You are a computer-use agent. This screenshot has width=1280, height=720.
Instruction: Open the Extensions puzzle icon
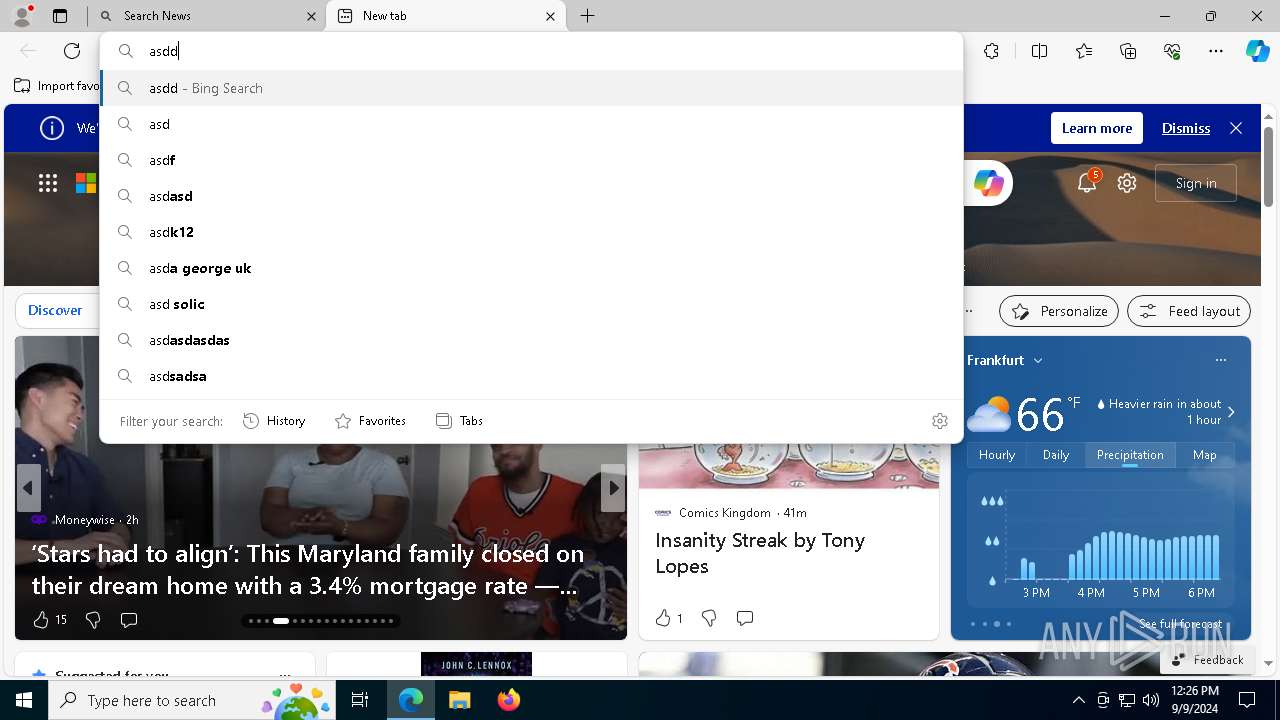pyautogui.click(x=991, y=51)
